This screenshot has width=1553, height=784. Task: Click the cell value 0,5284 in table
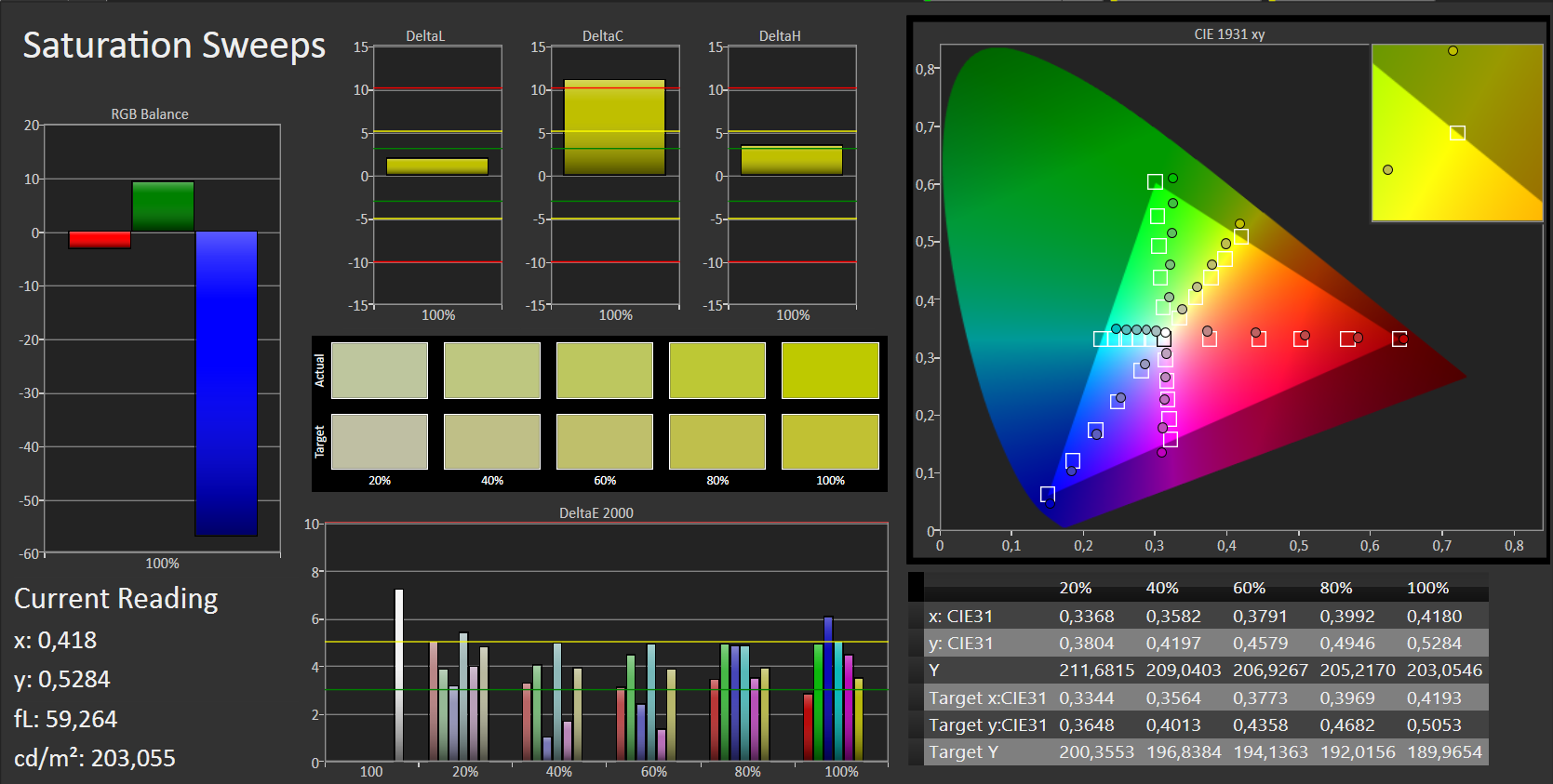point(1434,643)
